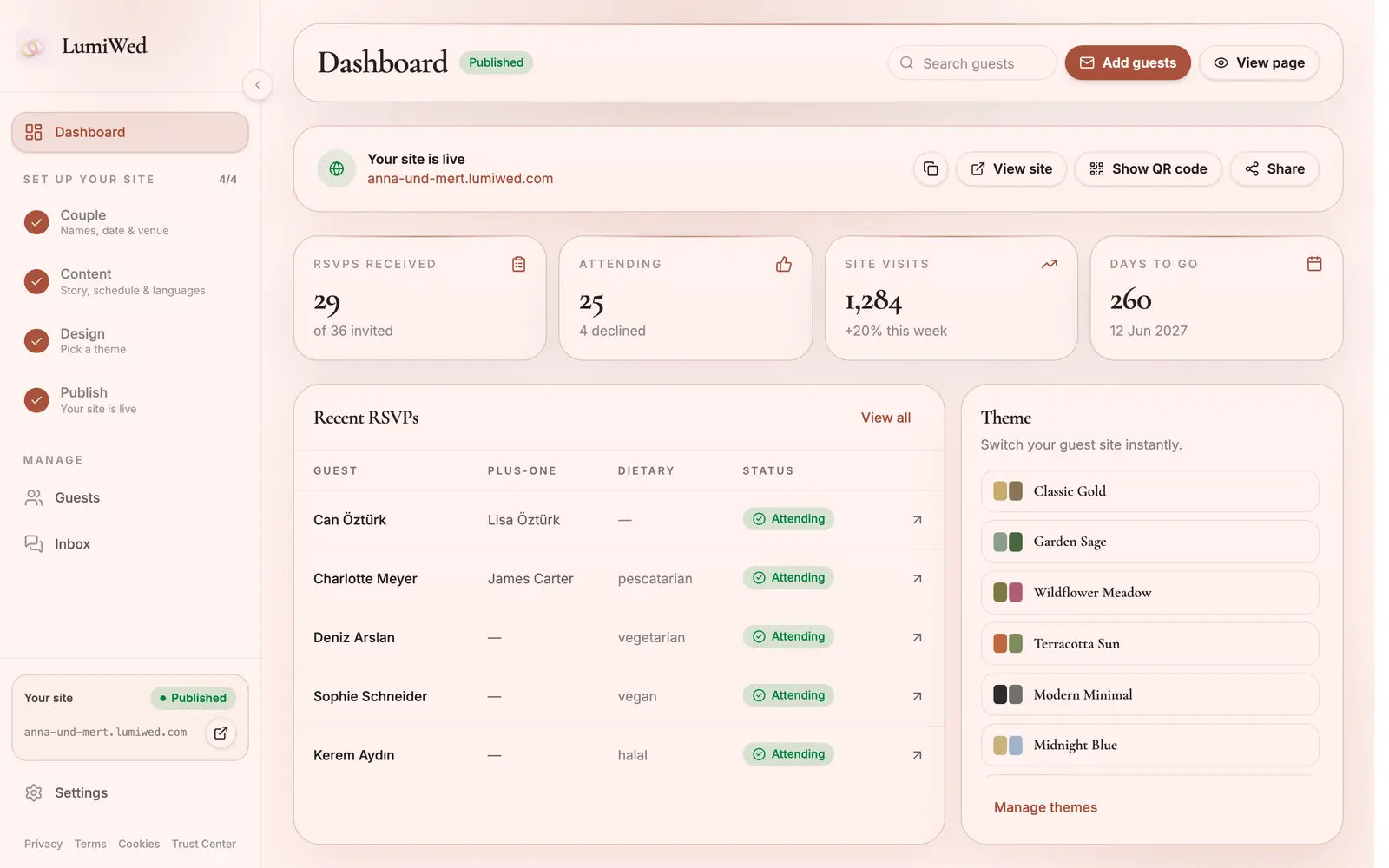The image size is (1389, 868).
Task: Click the clipboard icon in RSVPs Received card
Action: (x=519, y=264)
